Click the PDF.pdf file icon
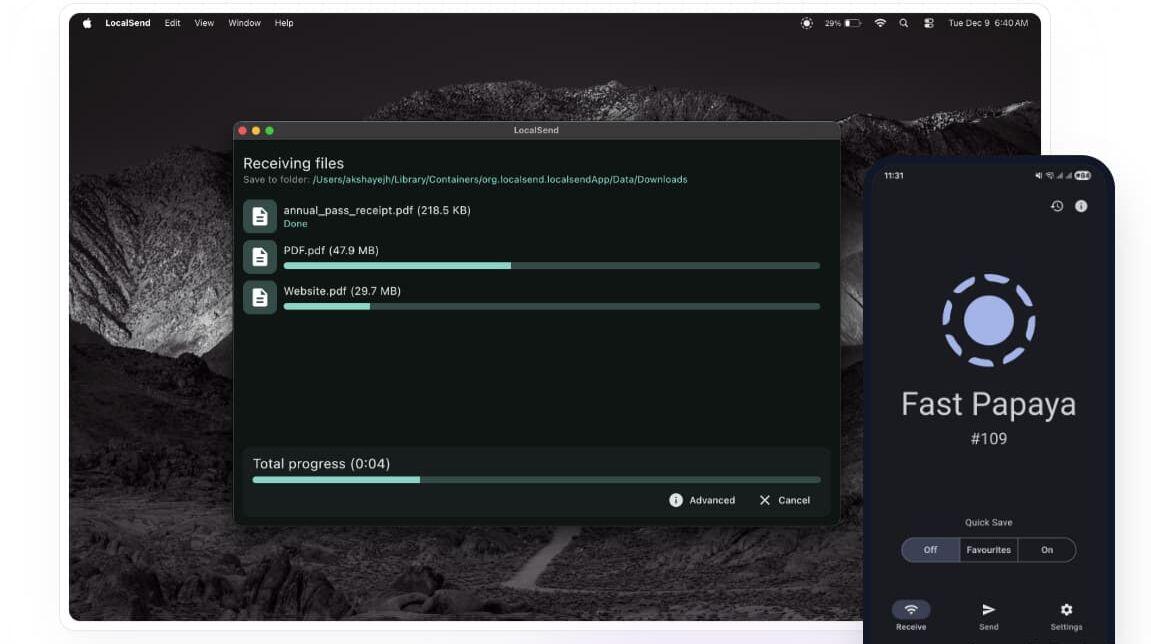This screenshot has height=644, width=1151. 260,257
